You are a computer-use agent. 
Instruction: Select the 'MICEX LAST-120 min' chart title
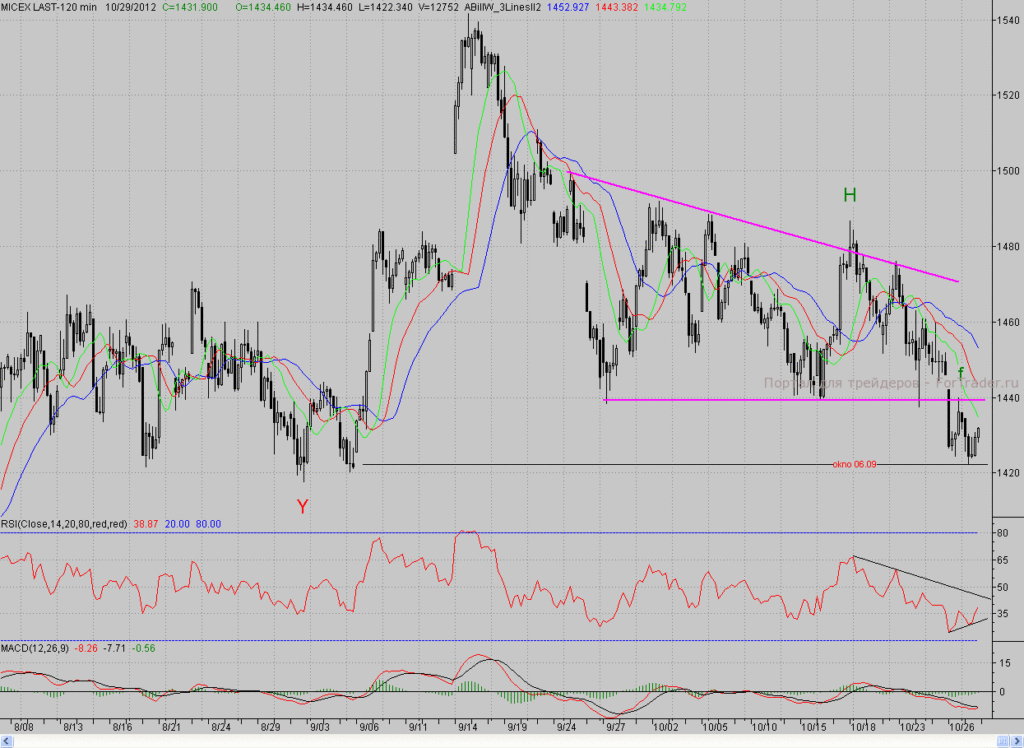click(x=49, y=7)
